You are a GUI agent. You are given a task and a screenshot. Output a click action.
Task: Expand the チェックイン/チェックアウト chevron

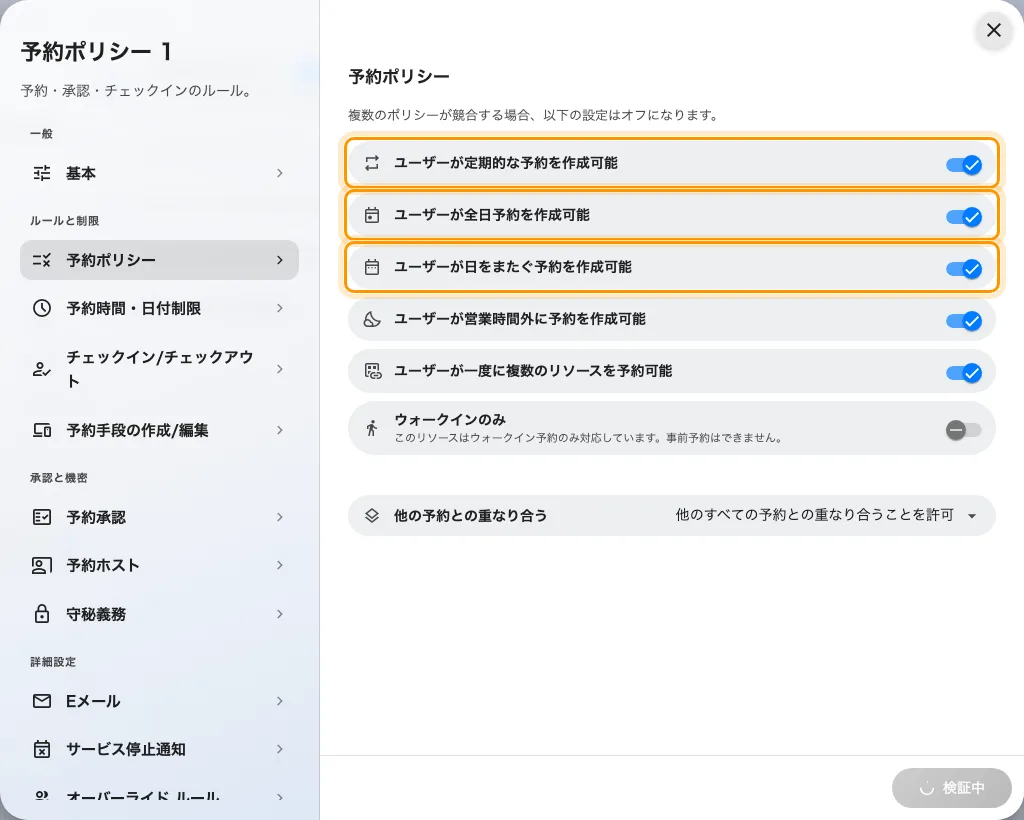280,369
